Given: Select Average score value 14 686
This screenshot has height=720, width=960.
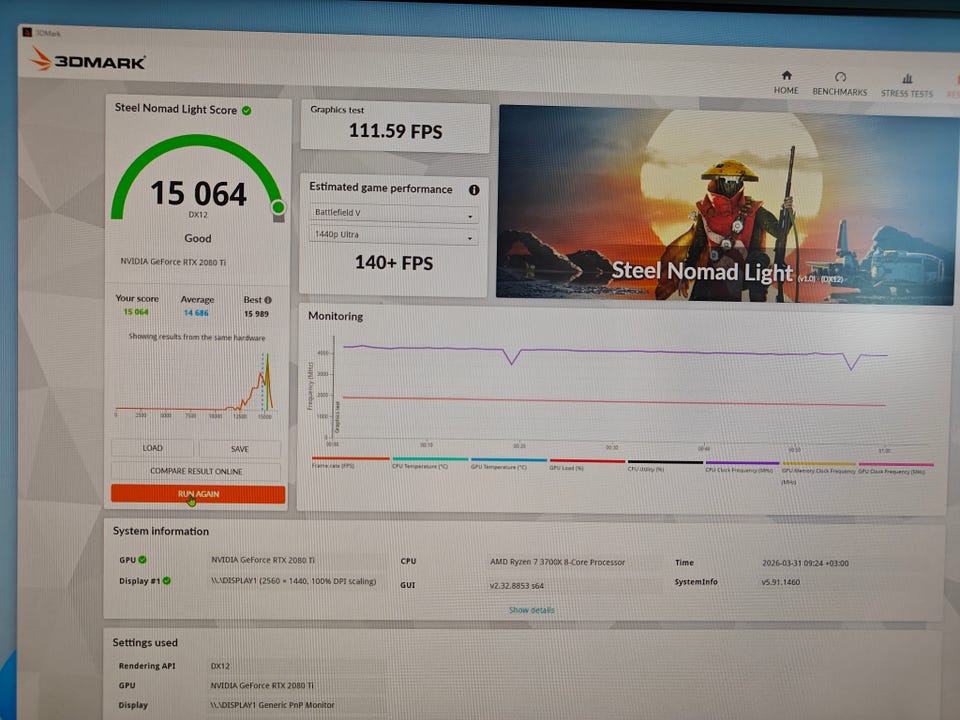Looking at the screenshot, I should coord(196,313).
